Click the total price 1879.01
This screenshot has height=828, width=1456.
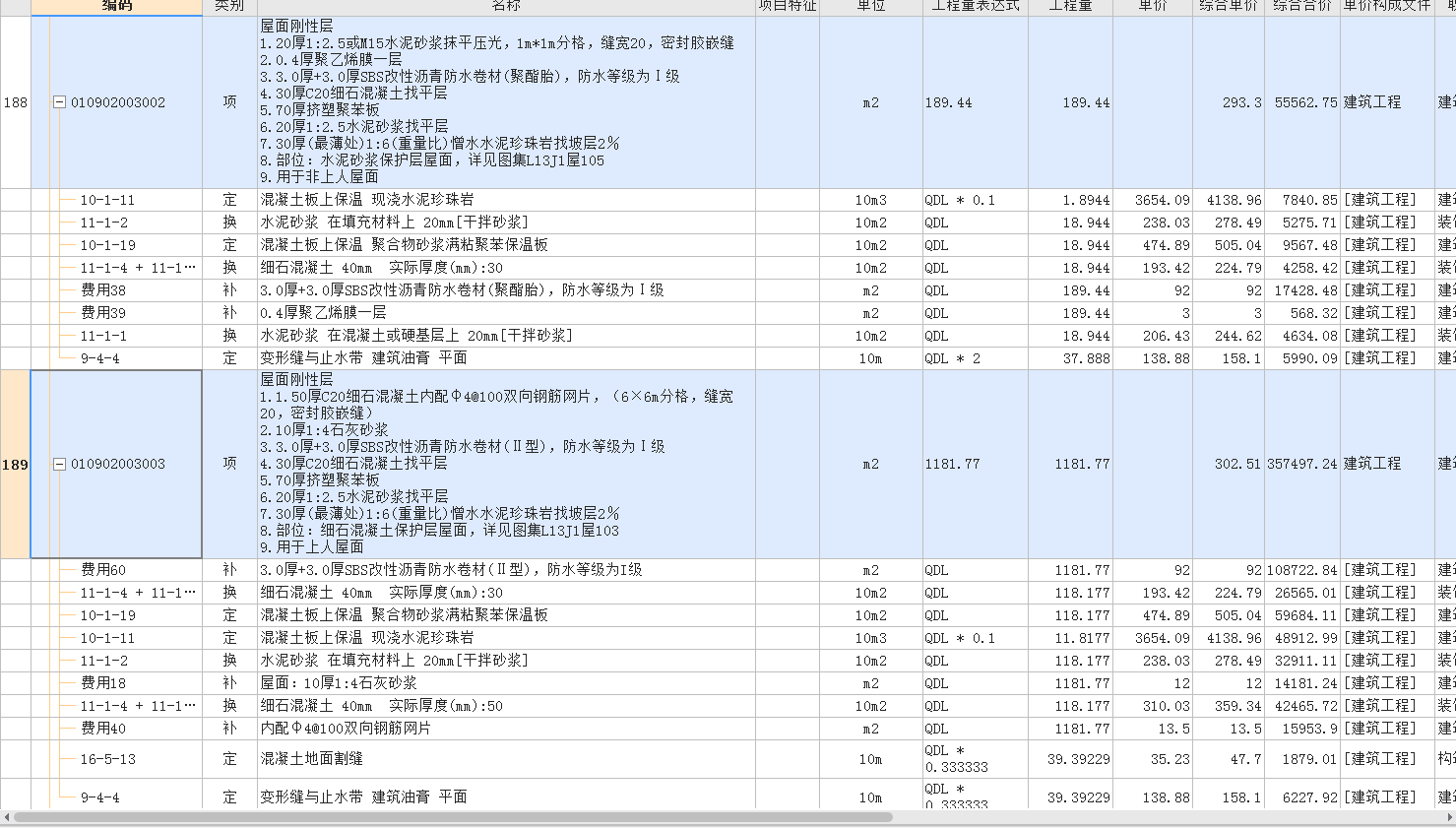[x=1309, y=759]
